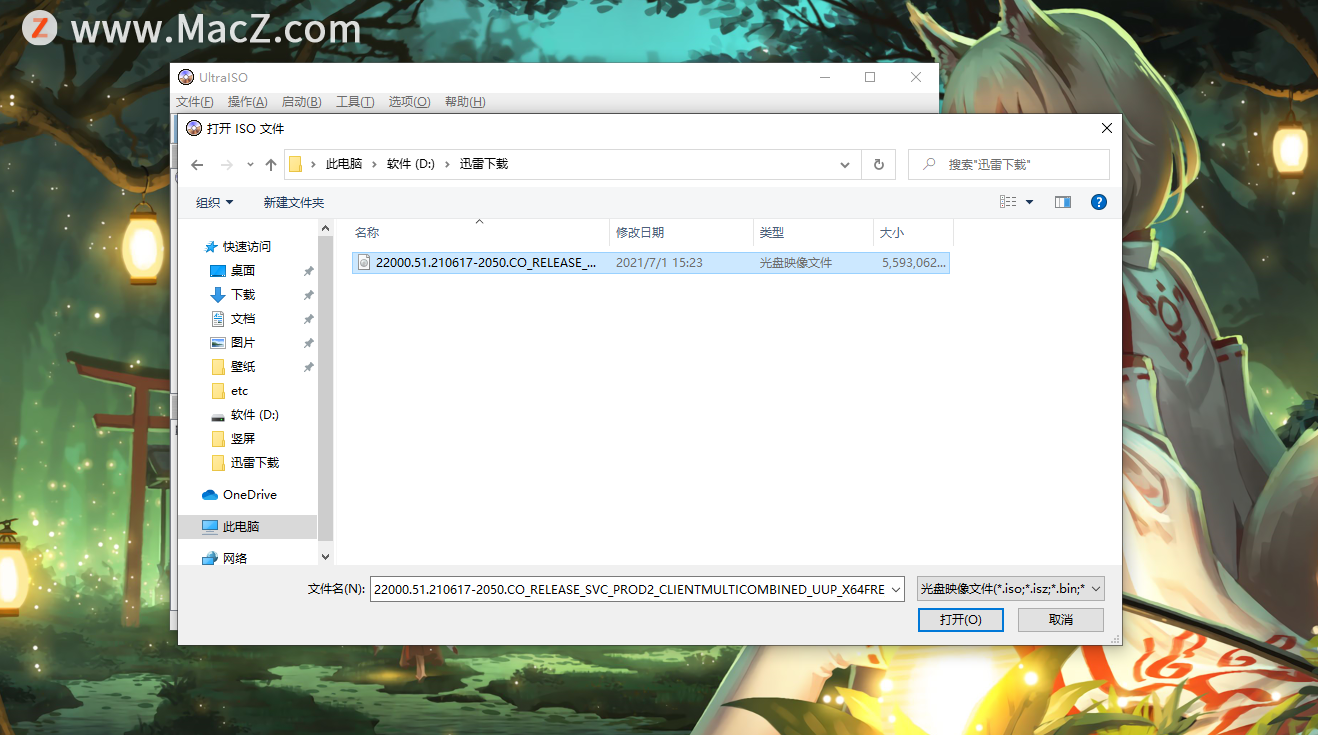Image resolution: width=1318 pixels, height=735 pixels.
Task: Click the up-one-level arrow icon
Action: click(271, 165)
